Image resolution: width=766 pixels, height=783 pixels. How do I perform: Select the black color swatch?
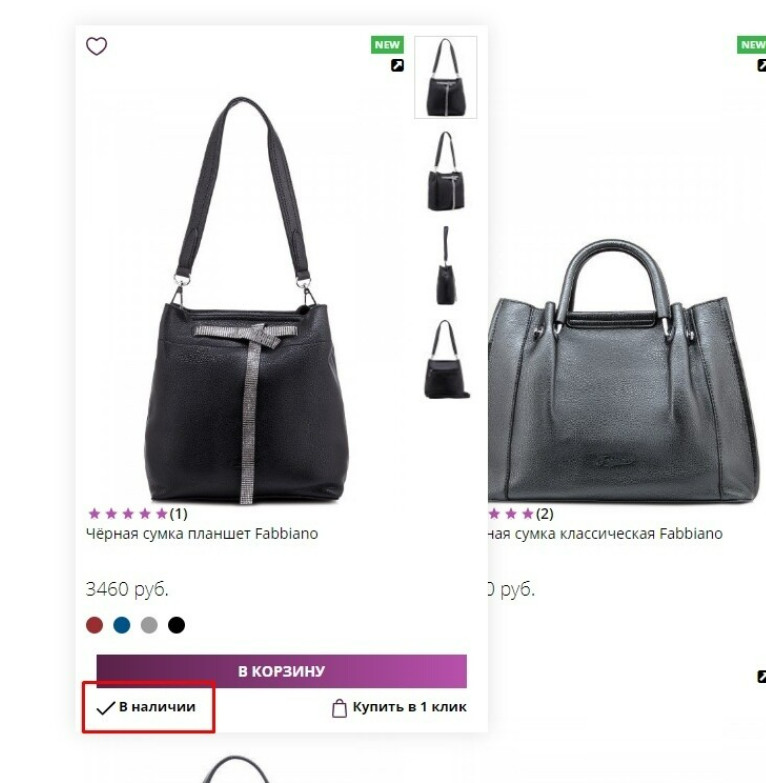[176, 625]
